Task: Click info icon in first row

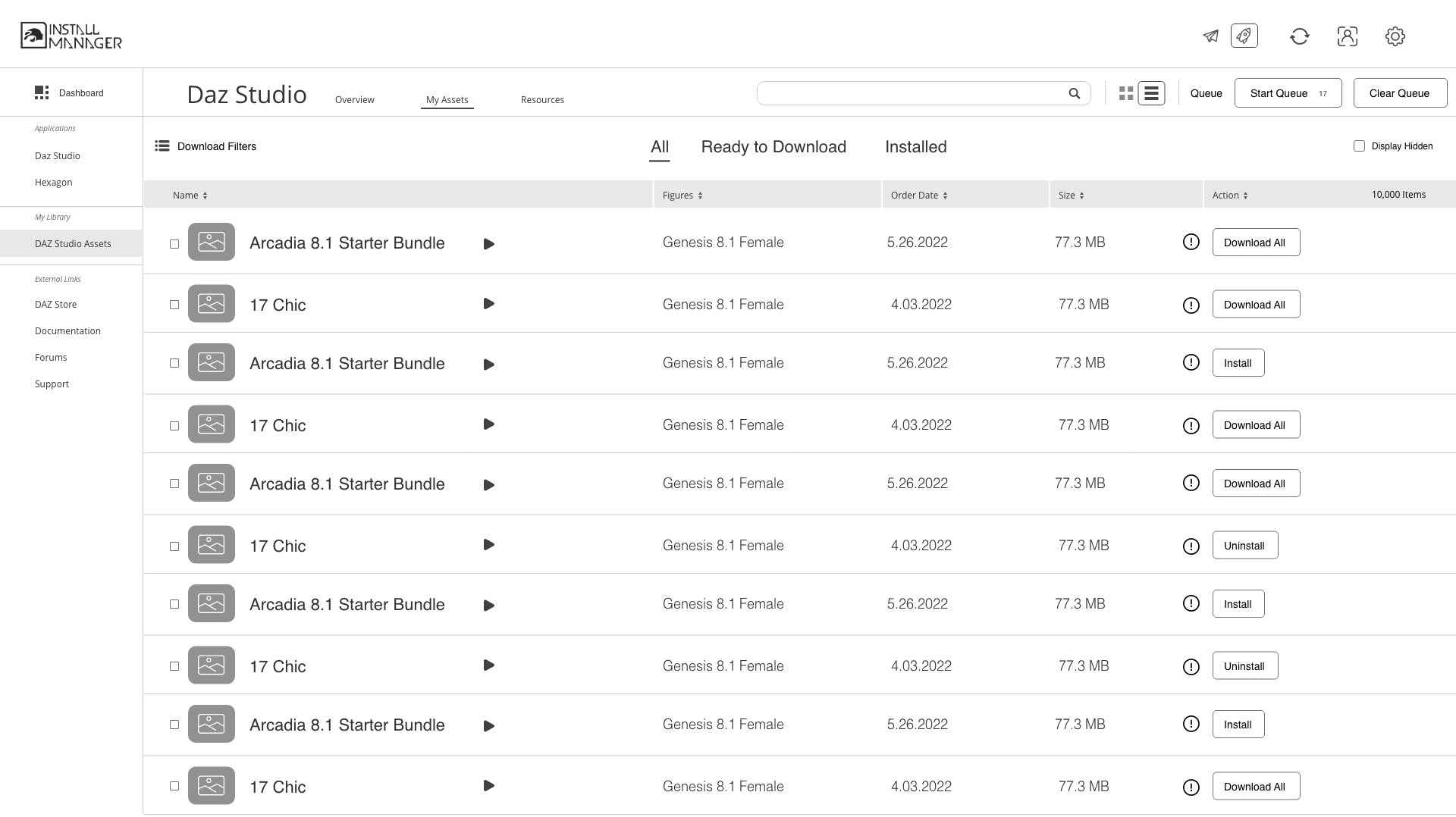Action: click(x=1191, y=242)
